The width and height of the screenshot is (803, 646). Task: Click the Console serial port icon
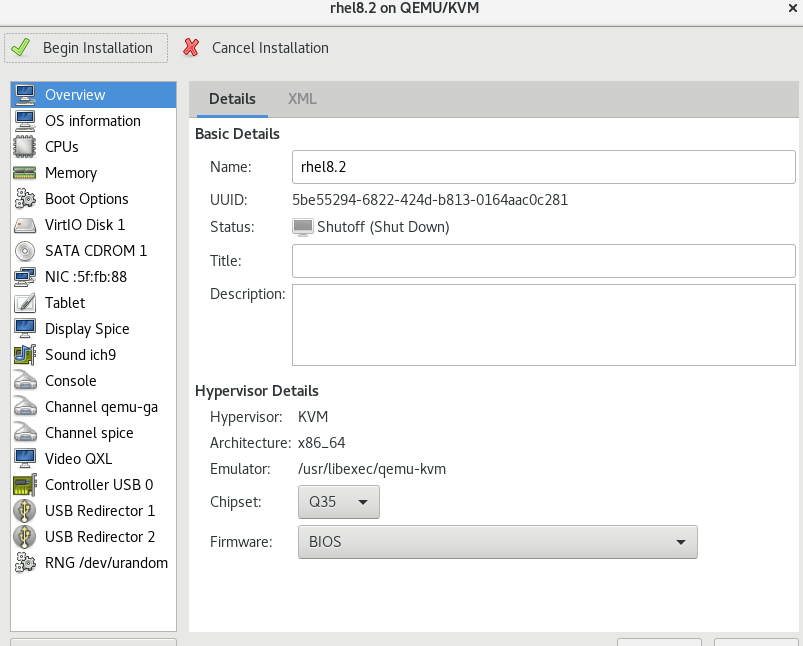(25, 381)
